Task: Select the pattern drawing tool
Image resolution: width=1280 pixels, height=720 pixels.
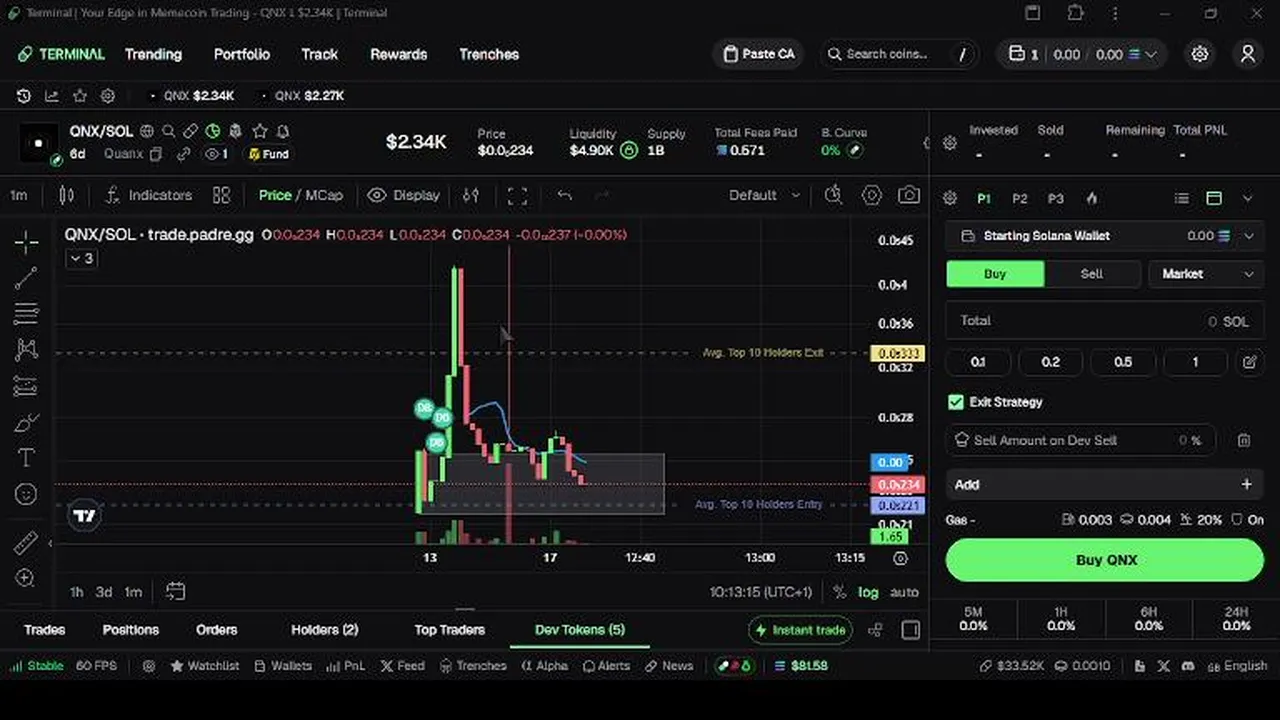Action: (x=27, y=350)
